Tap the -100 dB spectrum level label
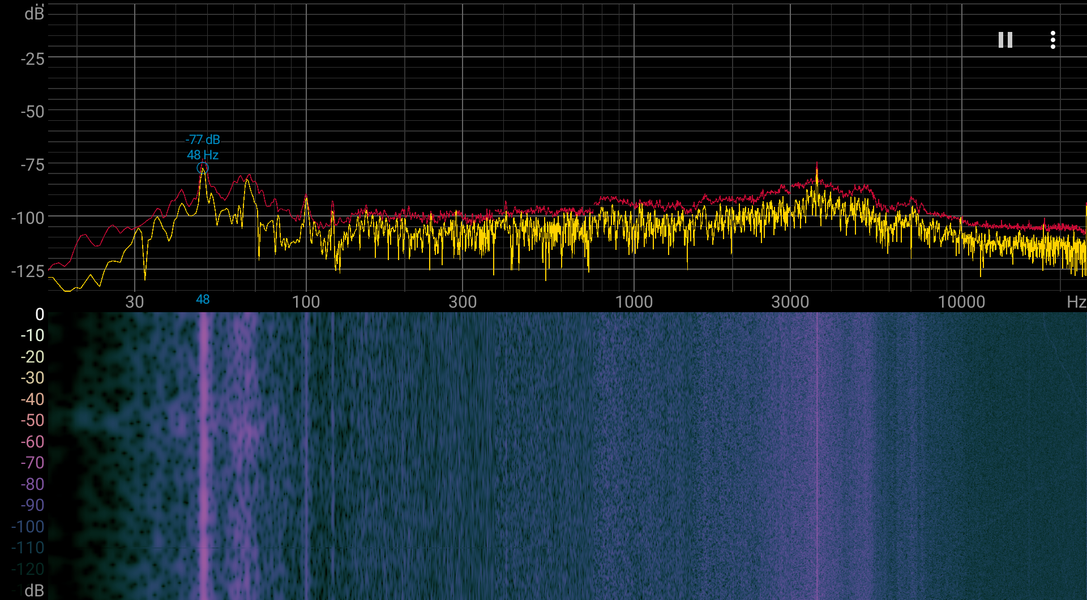 [28, 218]
